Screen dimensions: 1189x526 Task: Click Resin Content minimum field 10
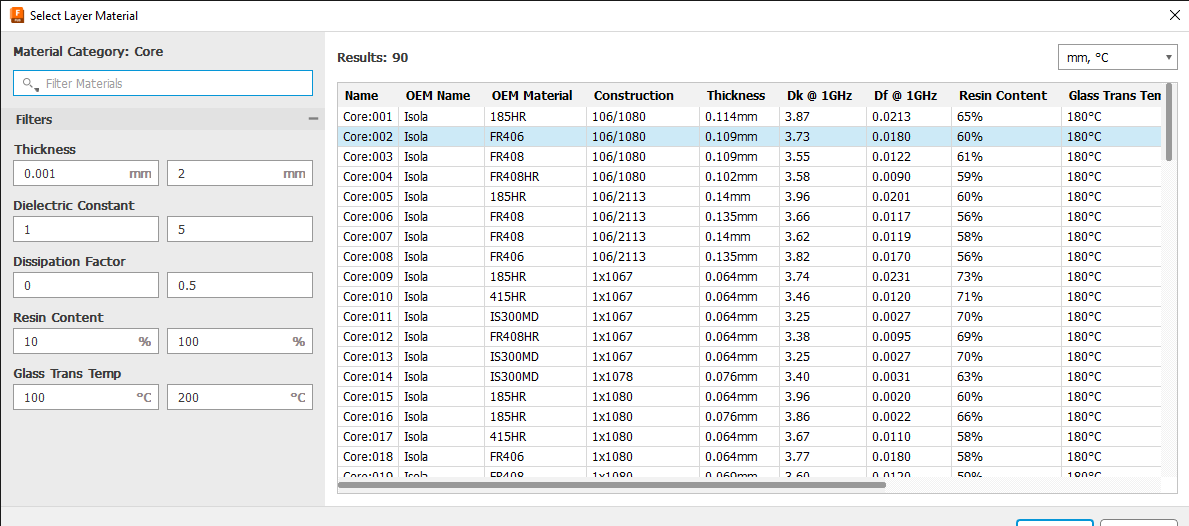coord(86,342)
